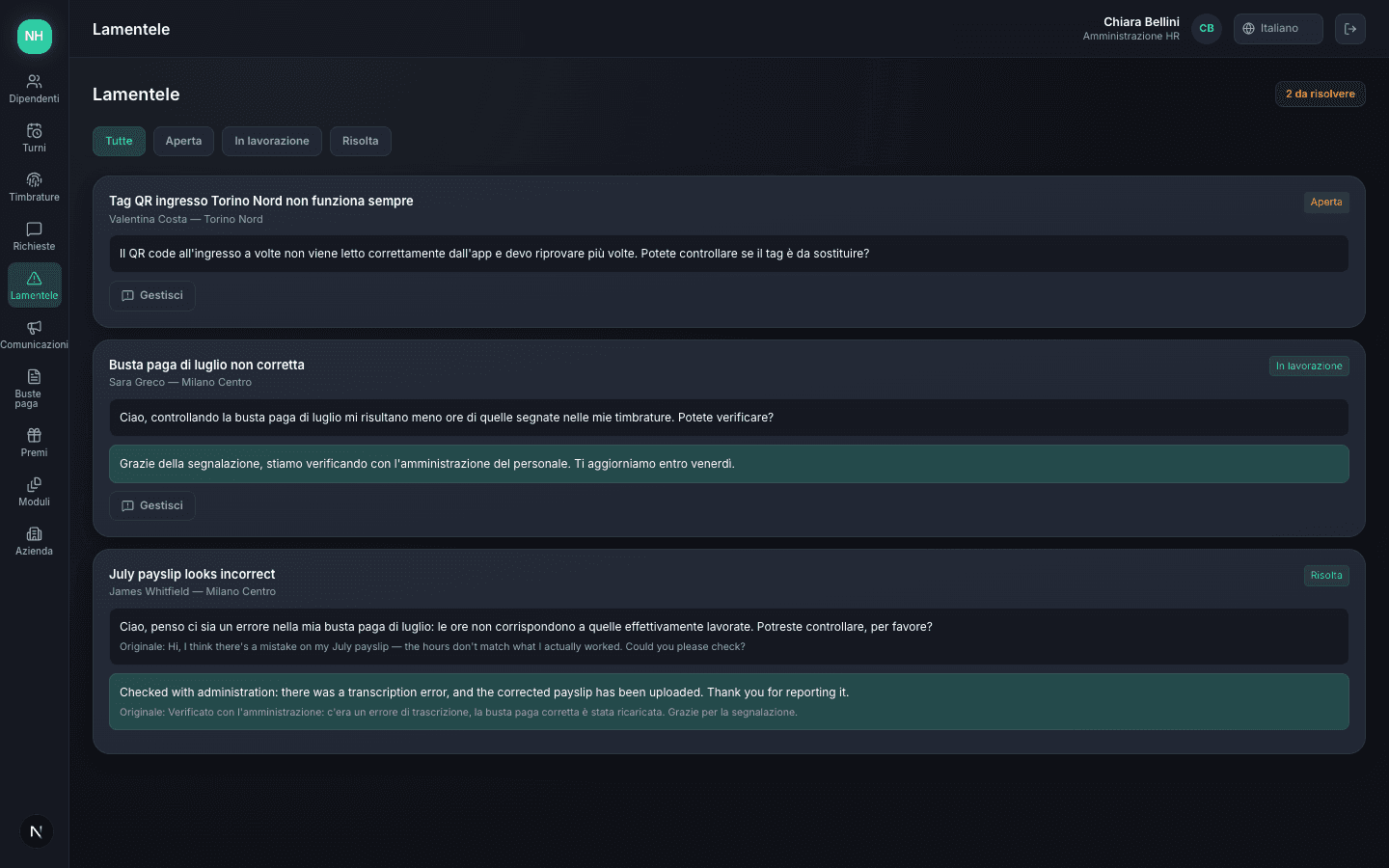Open Azienda building icon

(x=34, y=533)
